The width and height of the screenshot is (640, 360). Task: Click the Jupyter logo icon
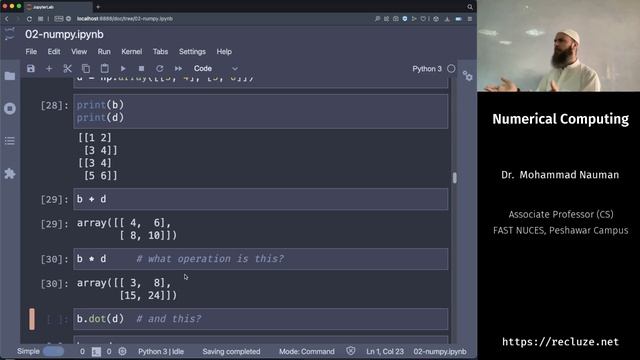pyautogui.click(x=10, y=34)
